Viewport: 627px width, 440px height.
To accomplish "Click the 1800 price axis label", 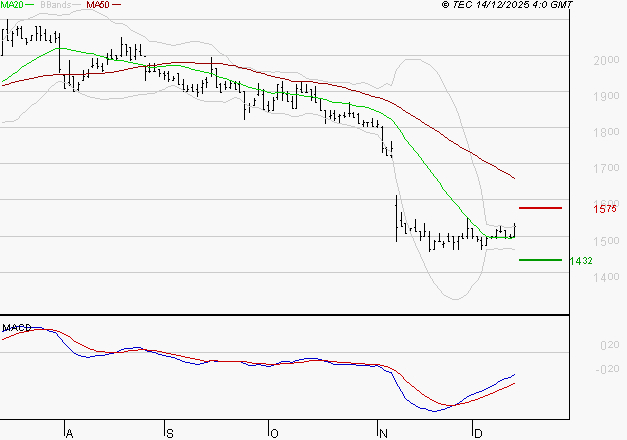I will click(606, 132).
